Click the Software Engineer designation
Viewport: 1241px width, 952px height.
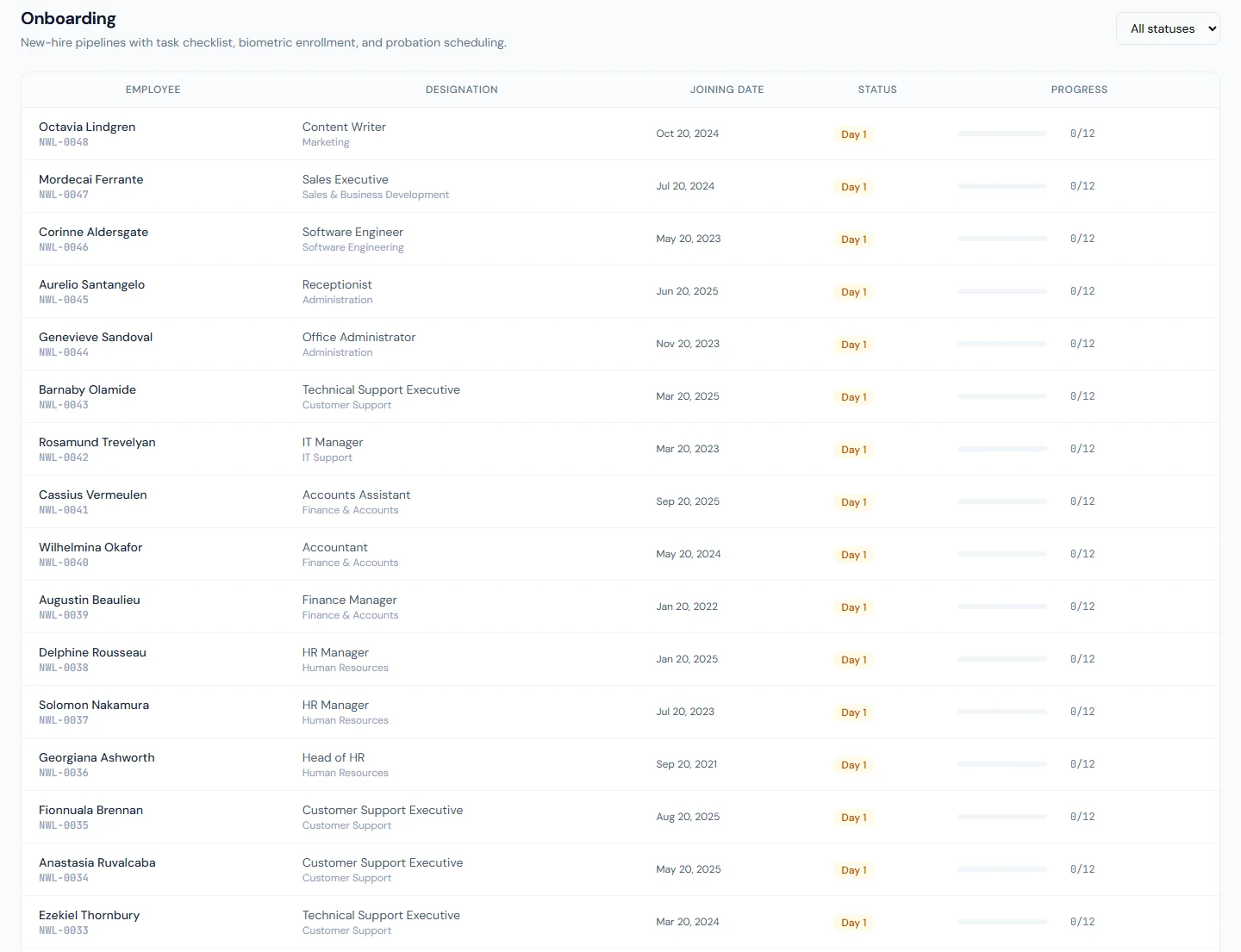pos(352,232)
